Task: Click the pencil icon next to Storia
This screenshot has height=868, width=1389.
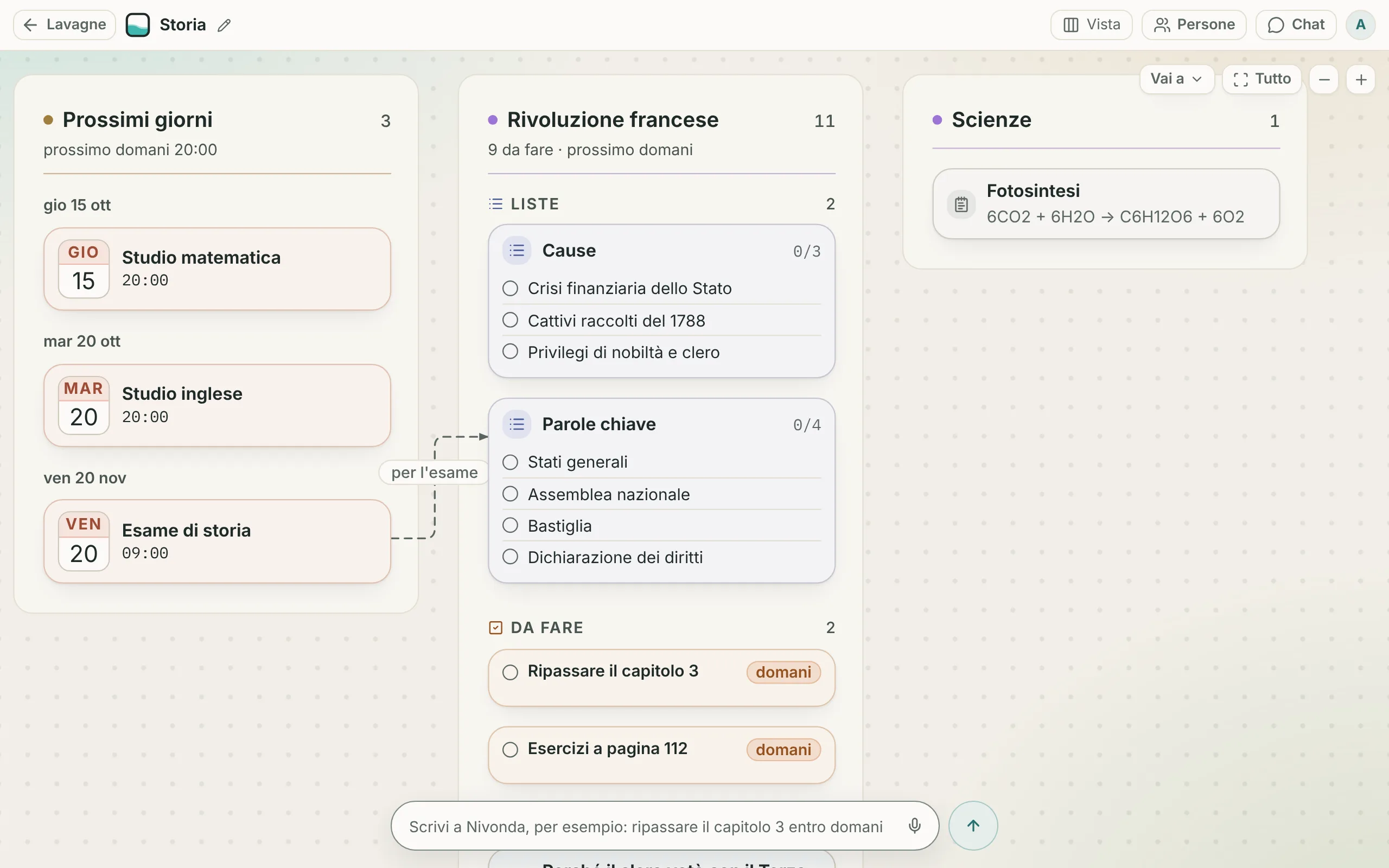Action: point(225,25)
